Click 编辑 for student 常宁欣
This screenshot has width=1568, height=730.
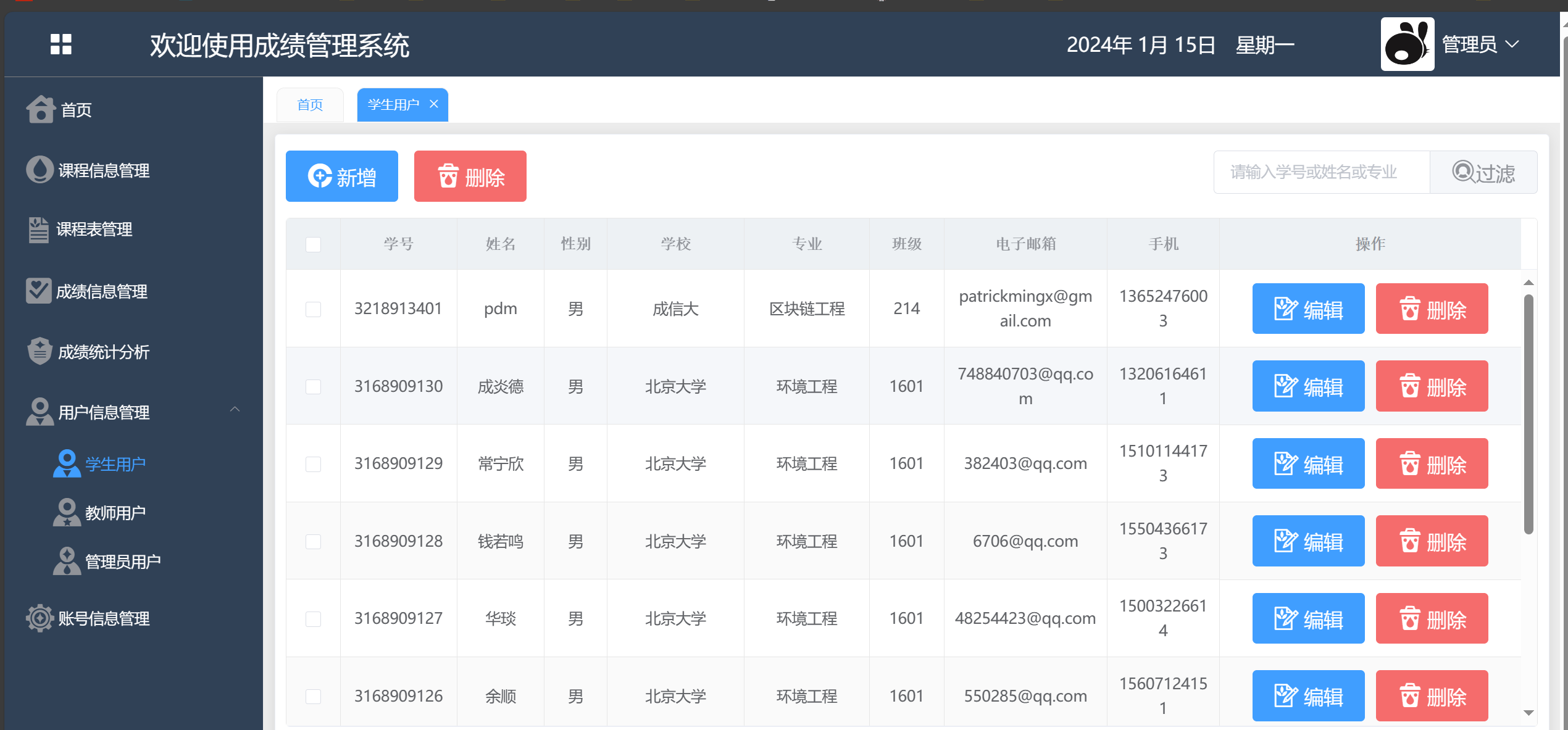pyautogui.click(x=1307, y=464)
